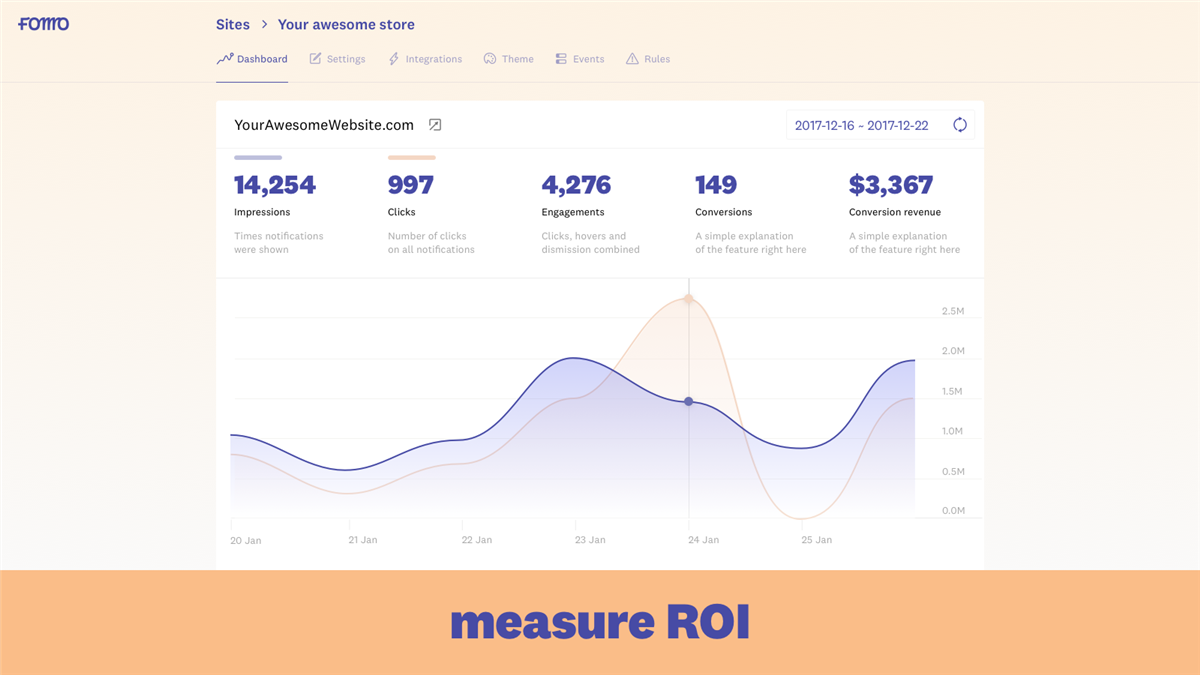Click the Theme palette icon

(x=490, y=59)
